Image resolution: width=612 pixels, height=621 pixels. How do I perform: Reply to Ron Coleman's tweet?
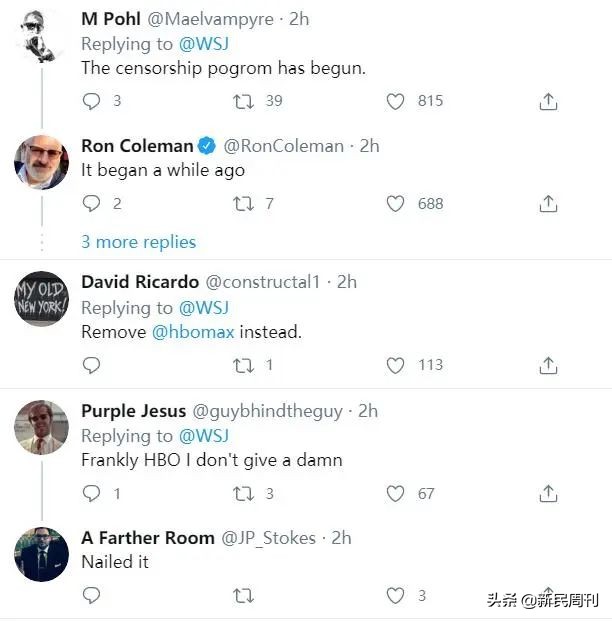coord(92,203)
